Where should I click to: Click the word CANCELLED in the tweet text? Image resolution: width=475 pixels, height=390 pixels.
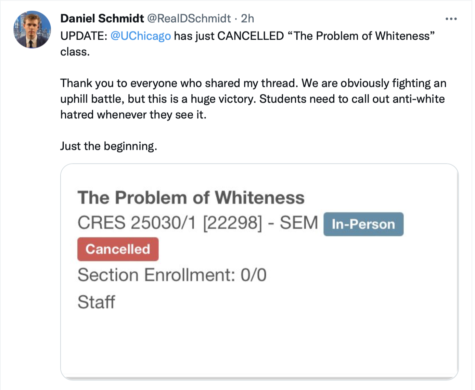click(250, 36)
